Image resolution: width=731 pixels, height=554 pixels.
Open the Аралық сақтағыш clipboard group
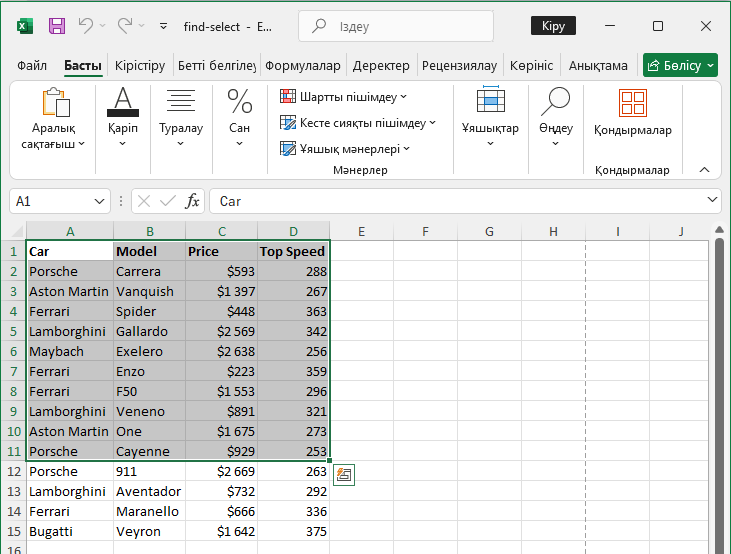point(54,119)
